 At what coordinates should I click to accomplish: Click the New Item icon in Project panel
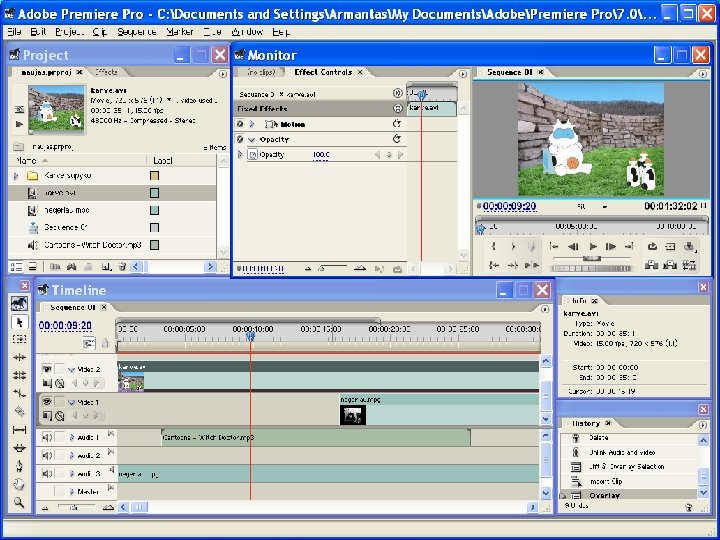106,267
